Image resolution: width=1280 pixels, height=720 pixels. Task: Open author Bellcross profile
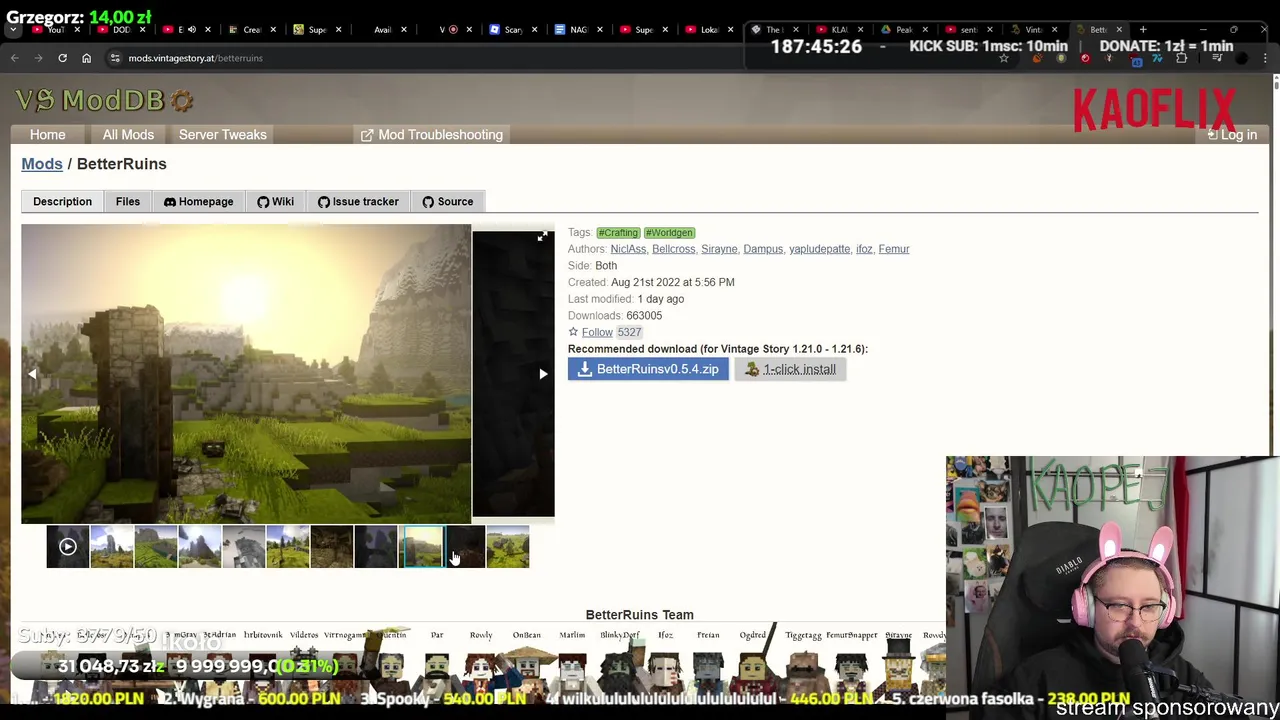[673, 249]
